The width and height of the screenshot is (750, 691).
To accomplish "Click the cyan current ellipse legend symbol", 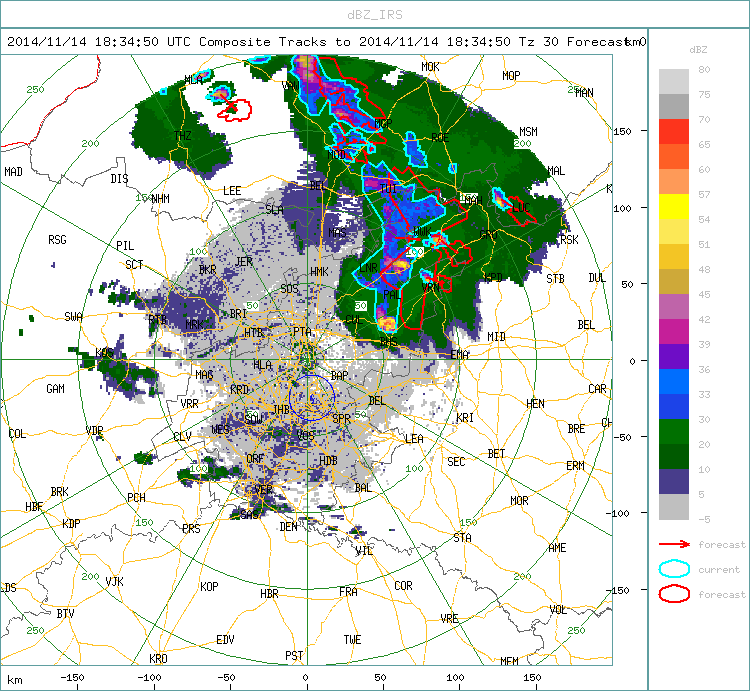I will point(674,569).
